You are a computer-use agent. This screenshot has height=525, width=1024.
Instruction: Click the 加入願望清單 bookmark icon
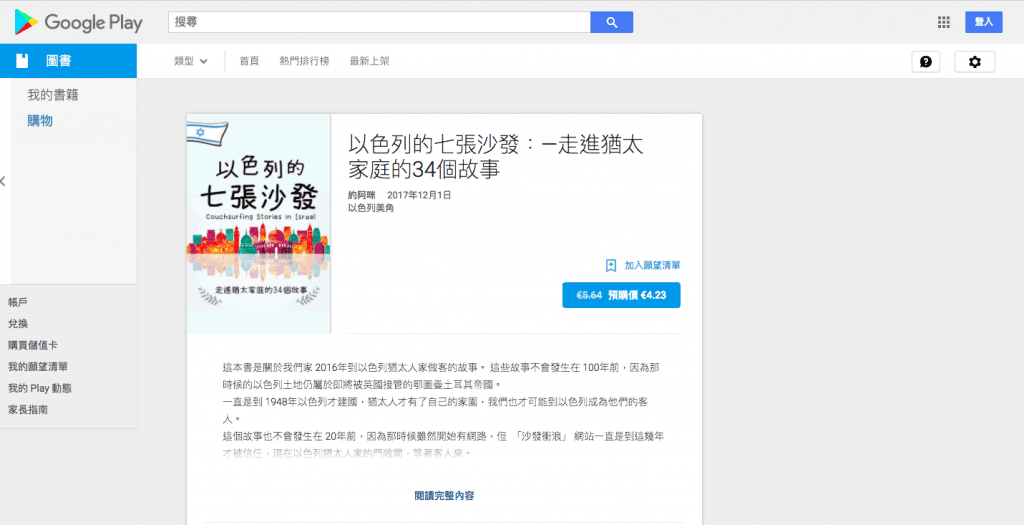(x=611, y=265)
